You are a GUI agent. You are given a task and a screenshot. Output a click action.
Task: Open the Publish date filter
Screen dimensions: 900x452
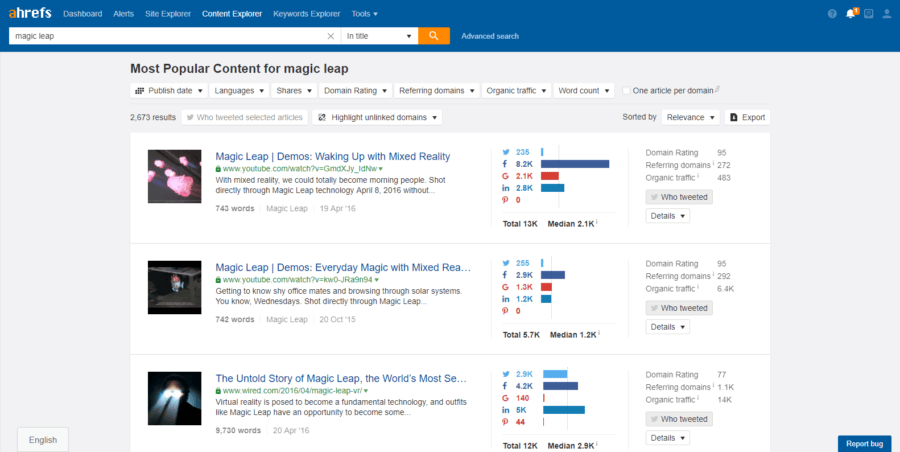tap(169, 91)
